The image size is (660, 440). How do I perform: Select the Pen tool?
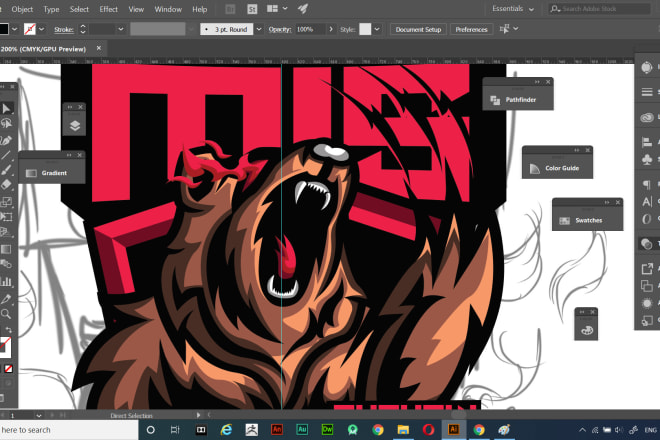coord(6,140)
